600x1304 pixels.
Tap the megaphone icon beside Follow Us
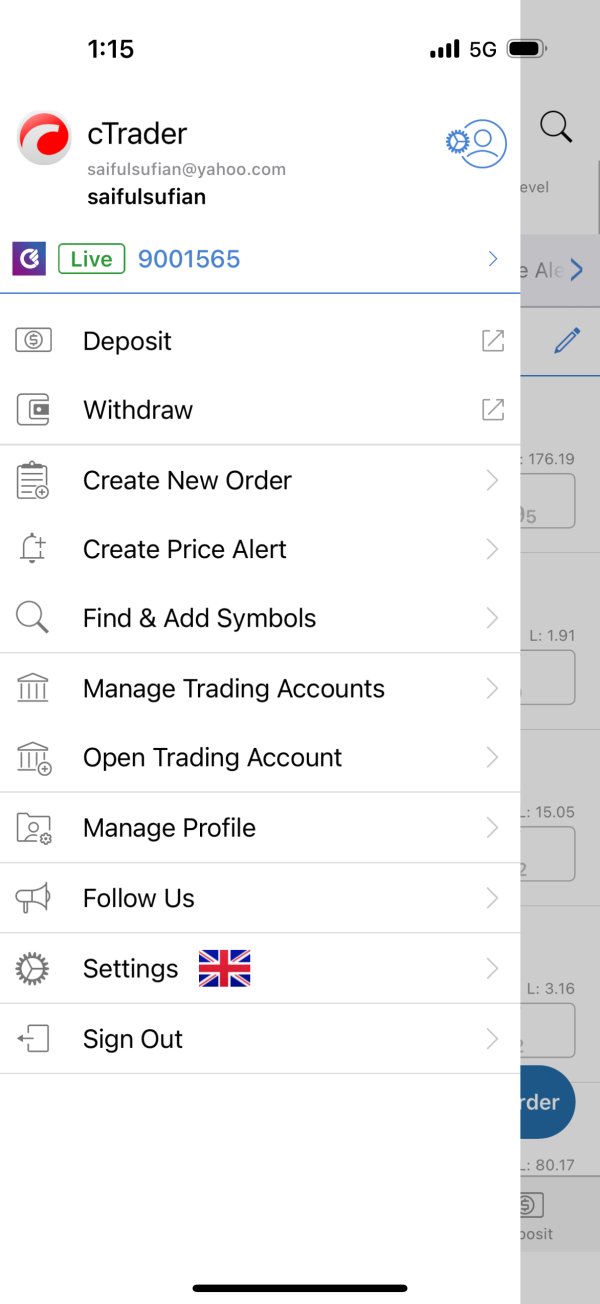(33, 898)
